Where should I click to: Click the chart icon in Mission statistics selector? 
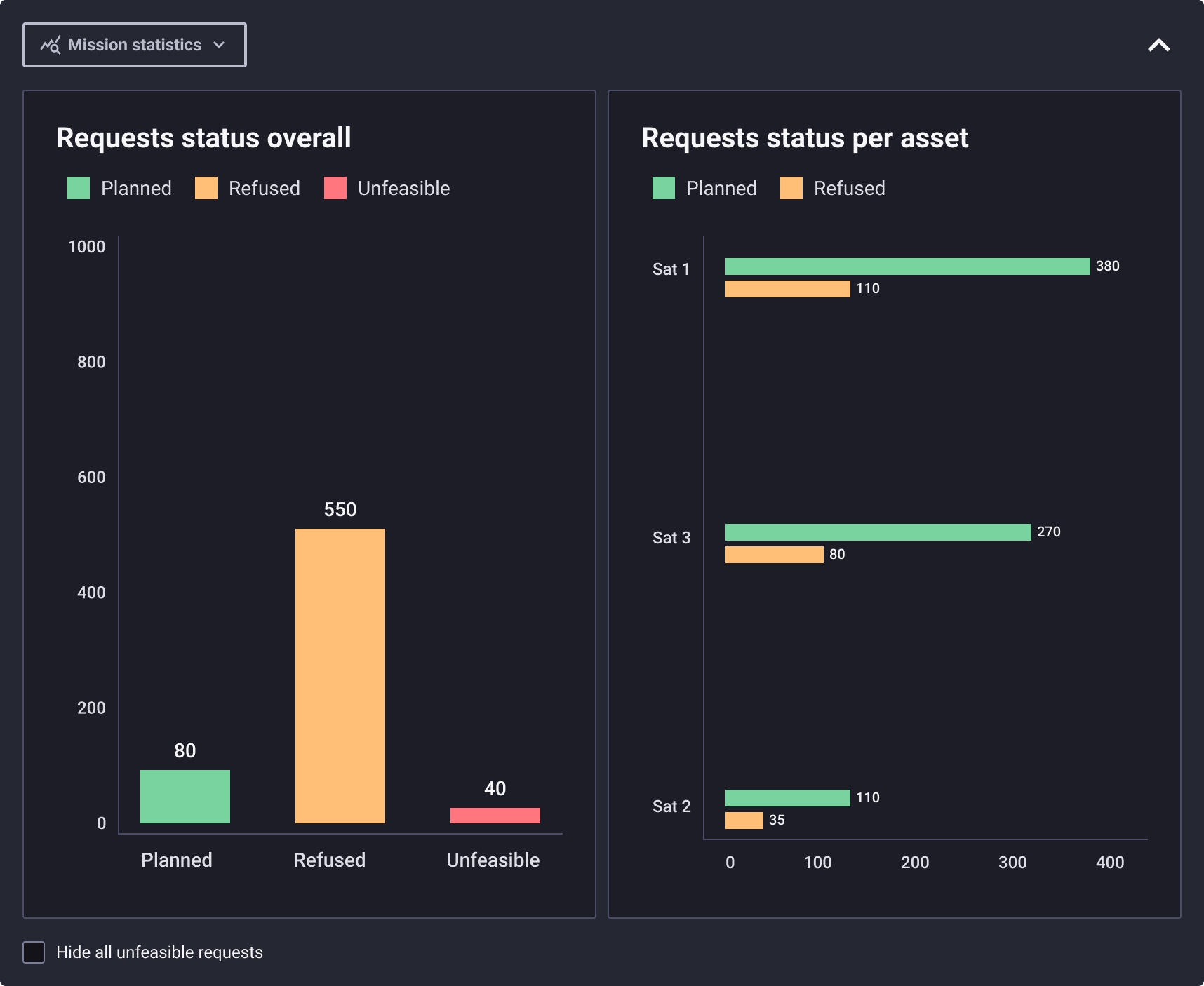[51, 45]
